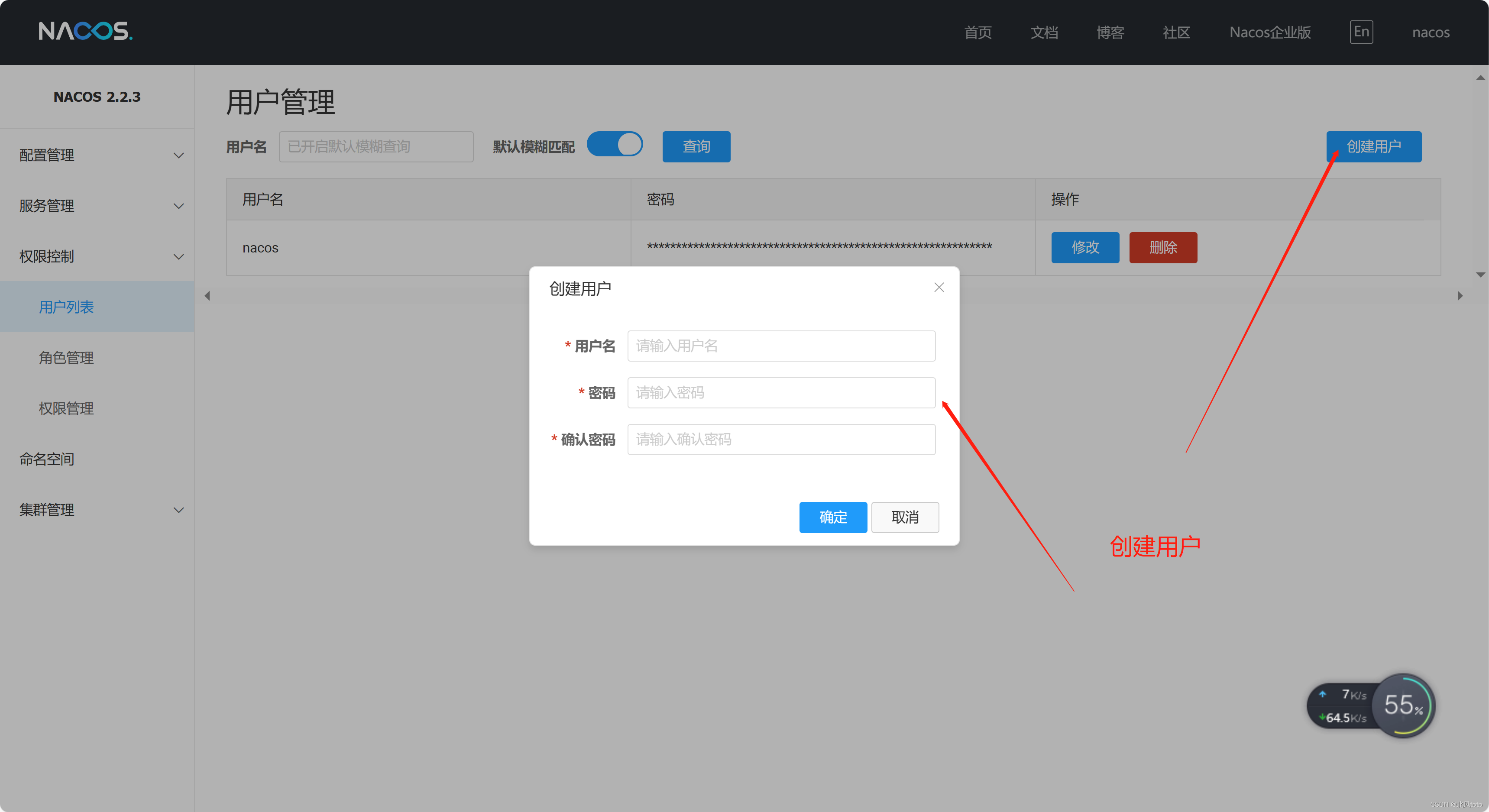The height and width of the screenshot is (812, 1489).
Task: Click the NACOS logo
Action: pyautogui.click(x=86, y=31)
